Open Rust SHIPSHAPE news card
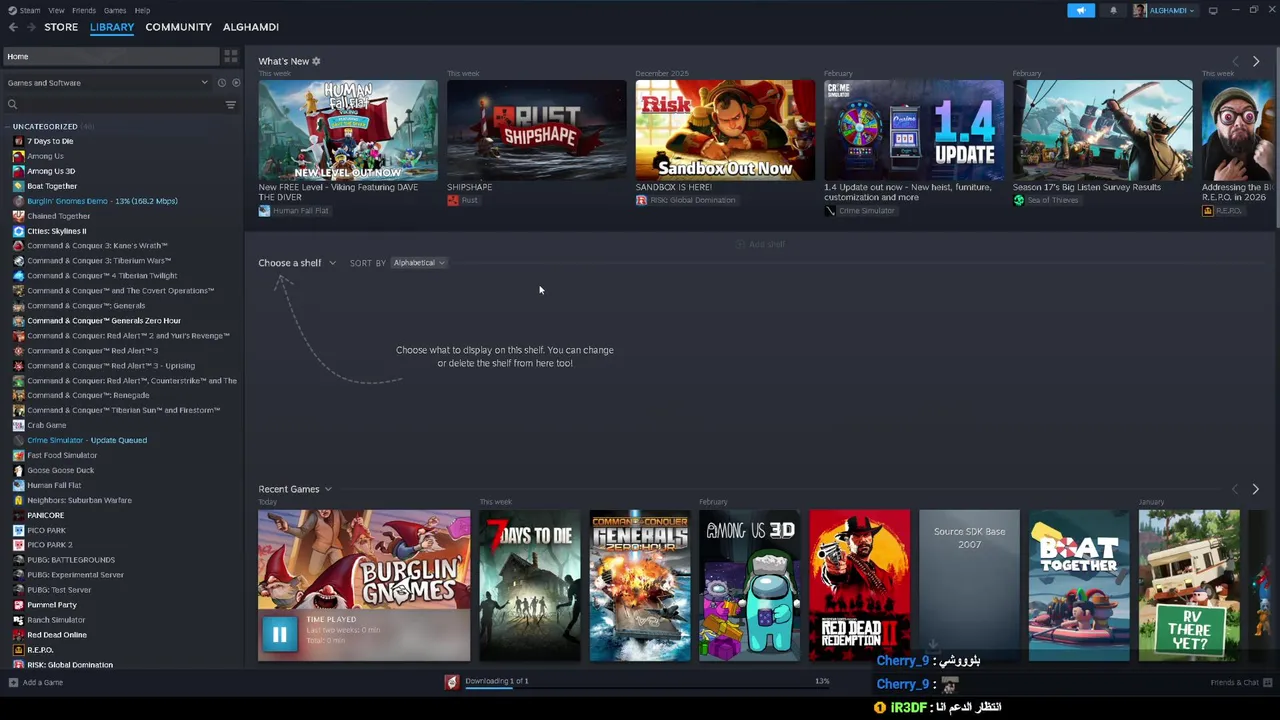The width and height of the screenshot is (1280, 720). pyautogui.click(x=537, y=130)
